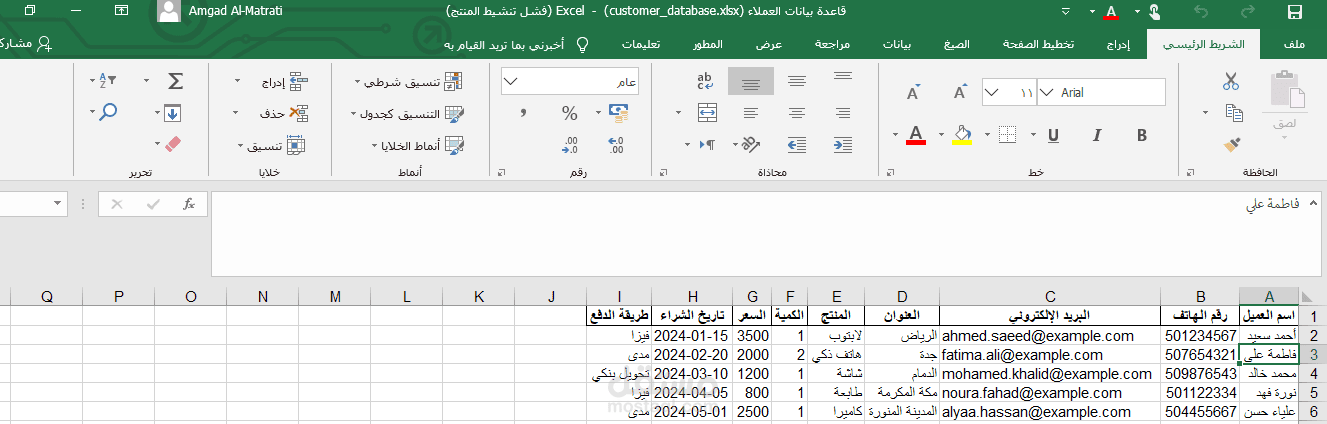Click the Wrap Text icon
This screenshot has width=1327, height=424.
point(705,82)
